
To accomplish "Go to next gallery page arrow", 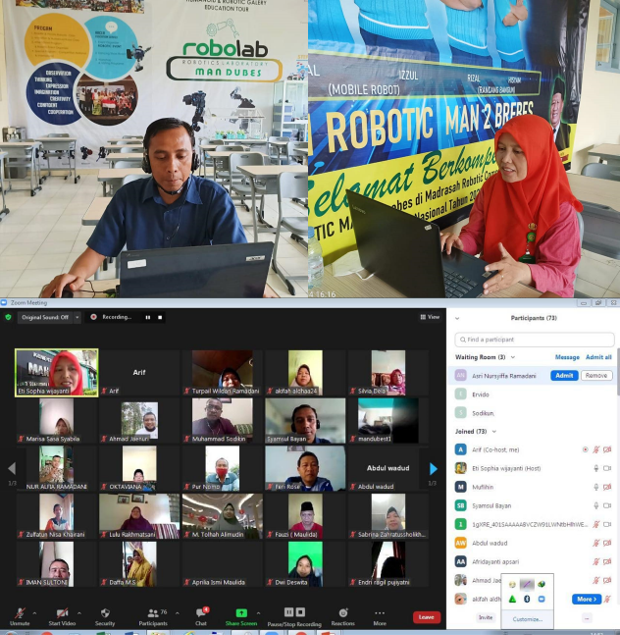I will click(433, 469).
